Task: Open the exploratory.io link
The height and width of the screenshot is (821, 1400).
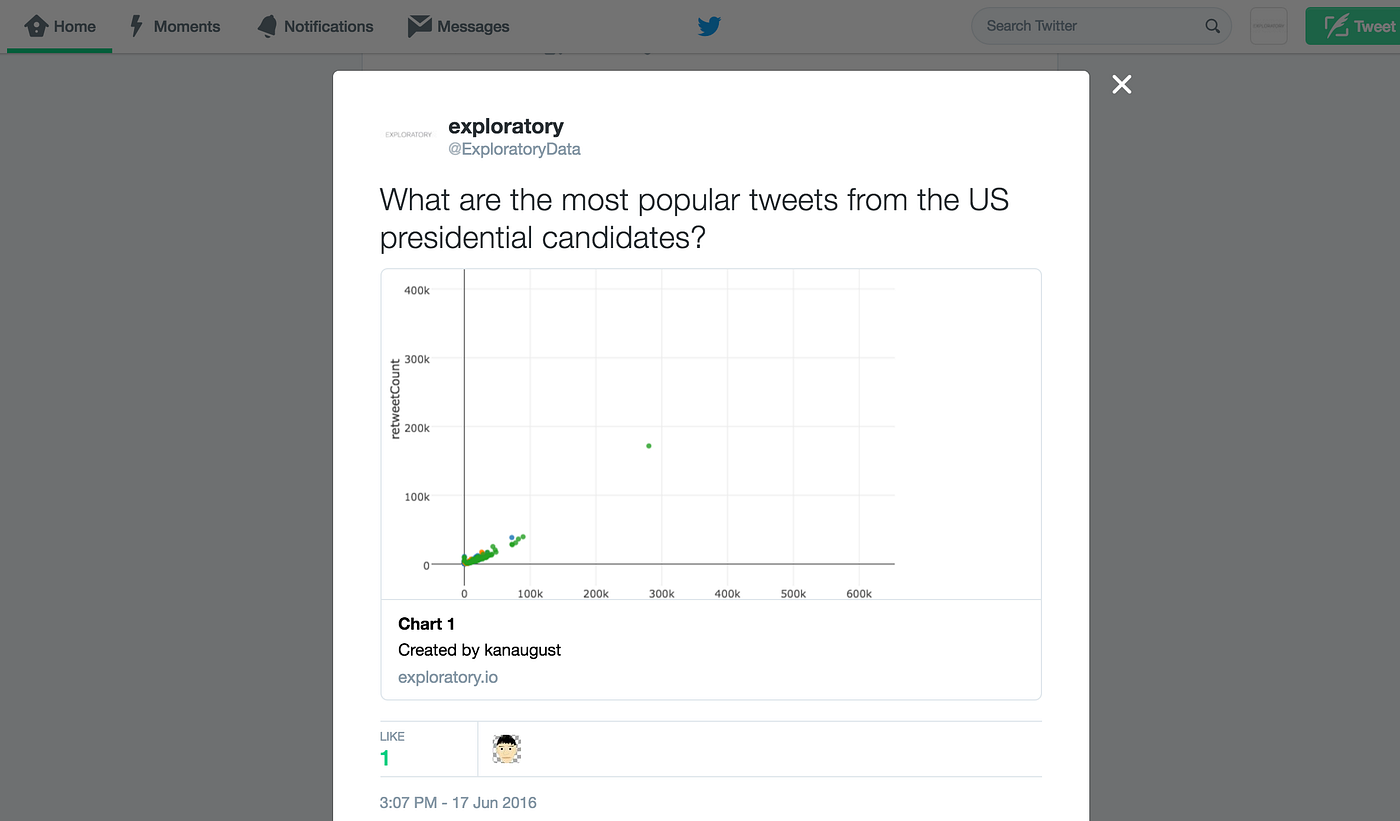Action: [447, 677]
